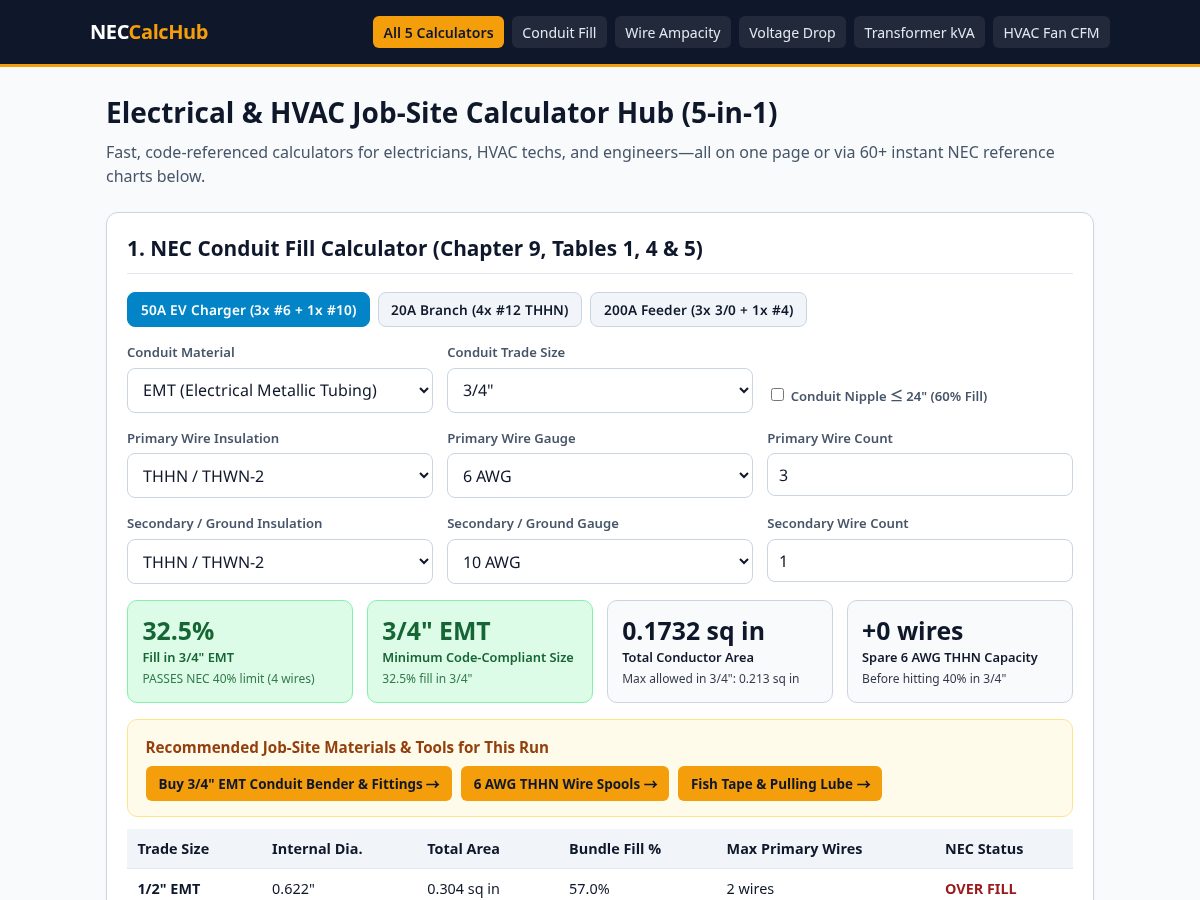
Task: Load the 200A Feeder preset
Action: (698, 310)
